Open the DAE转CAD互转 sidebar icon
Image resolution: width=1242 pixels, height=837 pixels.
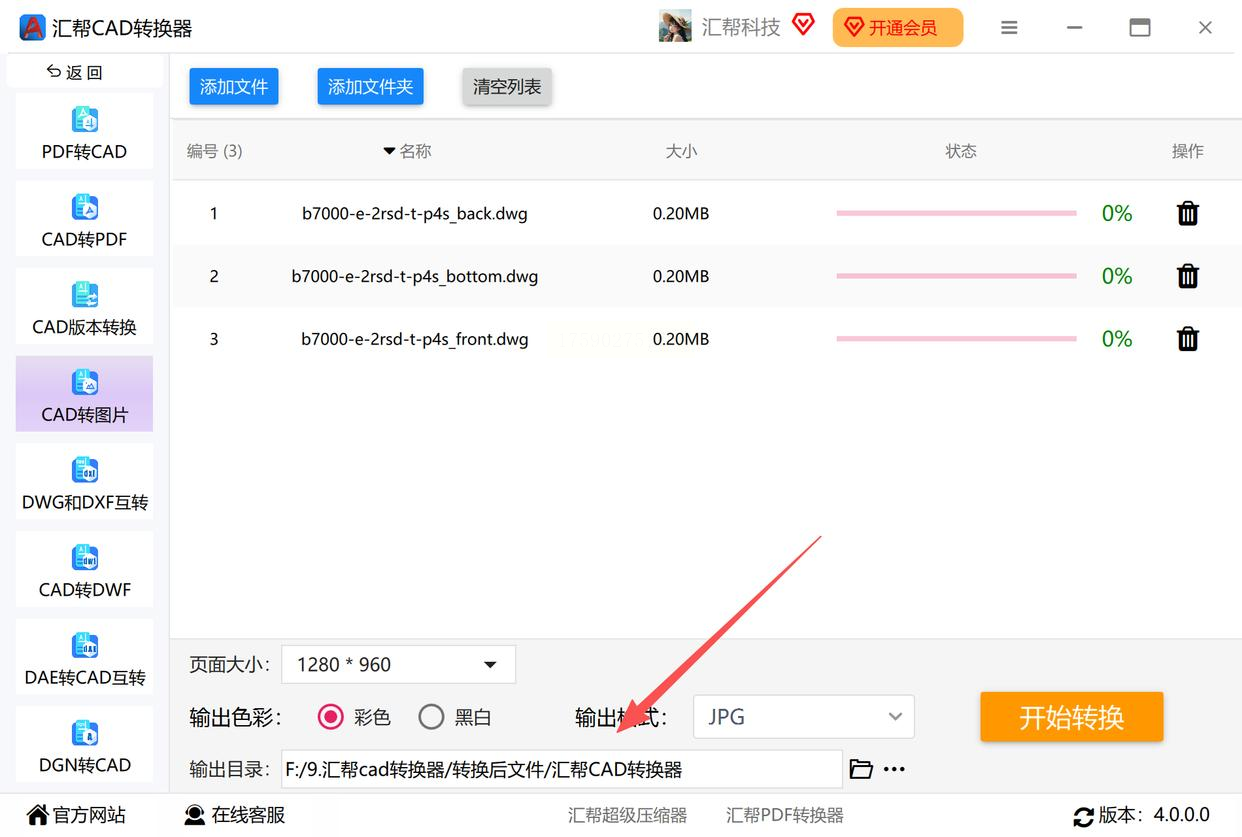point(85,646)
